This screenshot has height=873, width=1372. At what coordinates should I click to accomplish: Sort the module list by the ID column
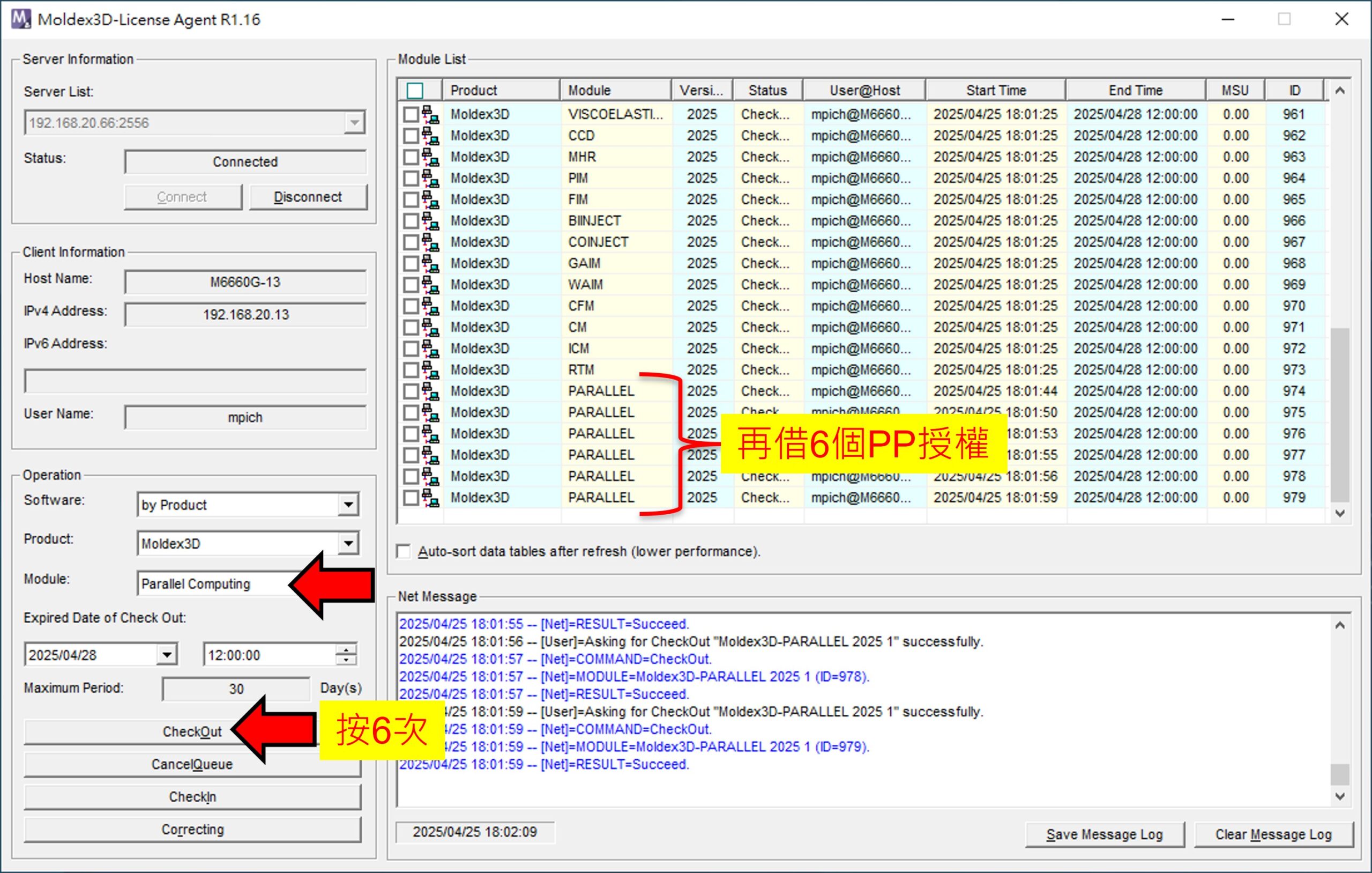coord(1294,90)
